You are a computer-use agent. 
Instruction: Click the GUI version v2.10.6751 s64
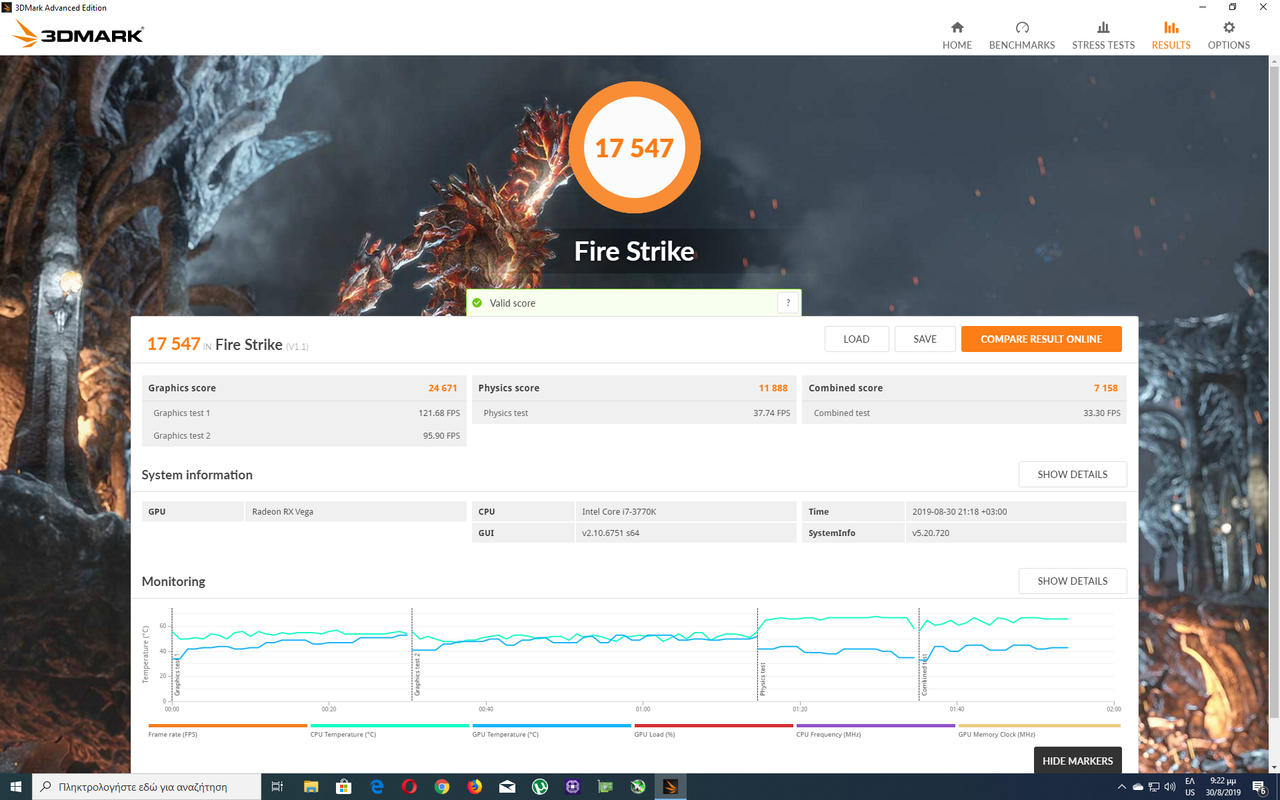tap(611, 534)
